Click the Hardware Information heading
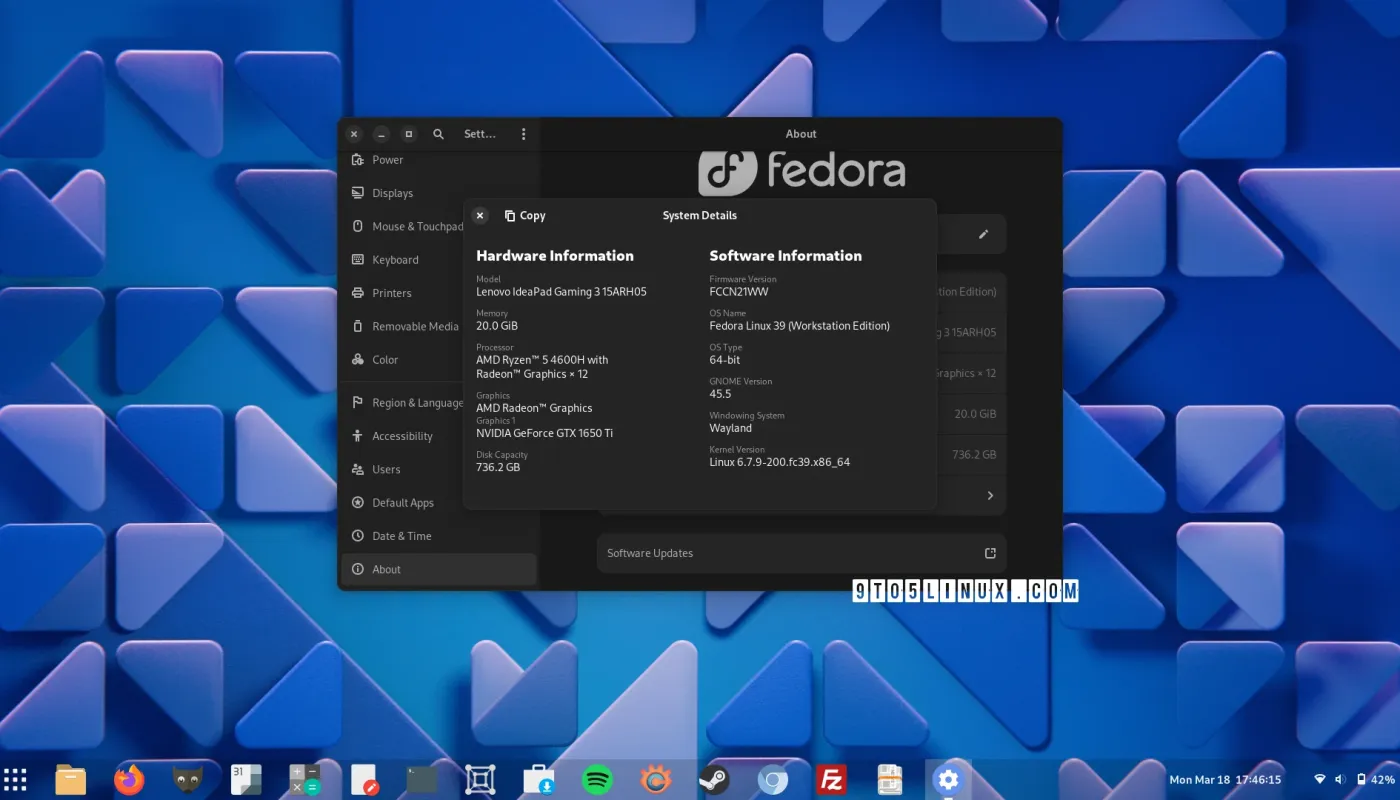Image resolution: width=1400 pixels, height=800 pixels. (555, 256)
